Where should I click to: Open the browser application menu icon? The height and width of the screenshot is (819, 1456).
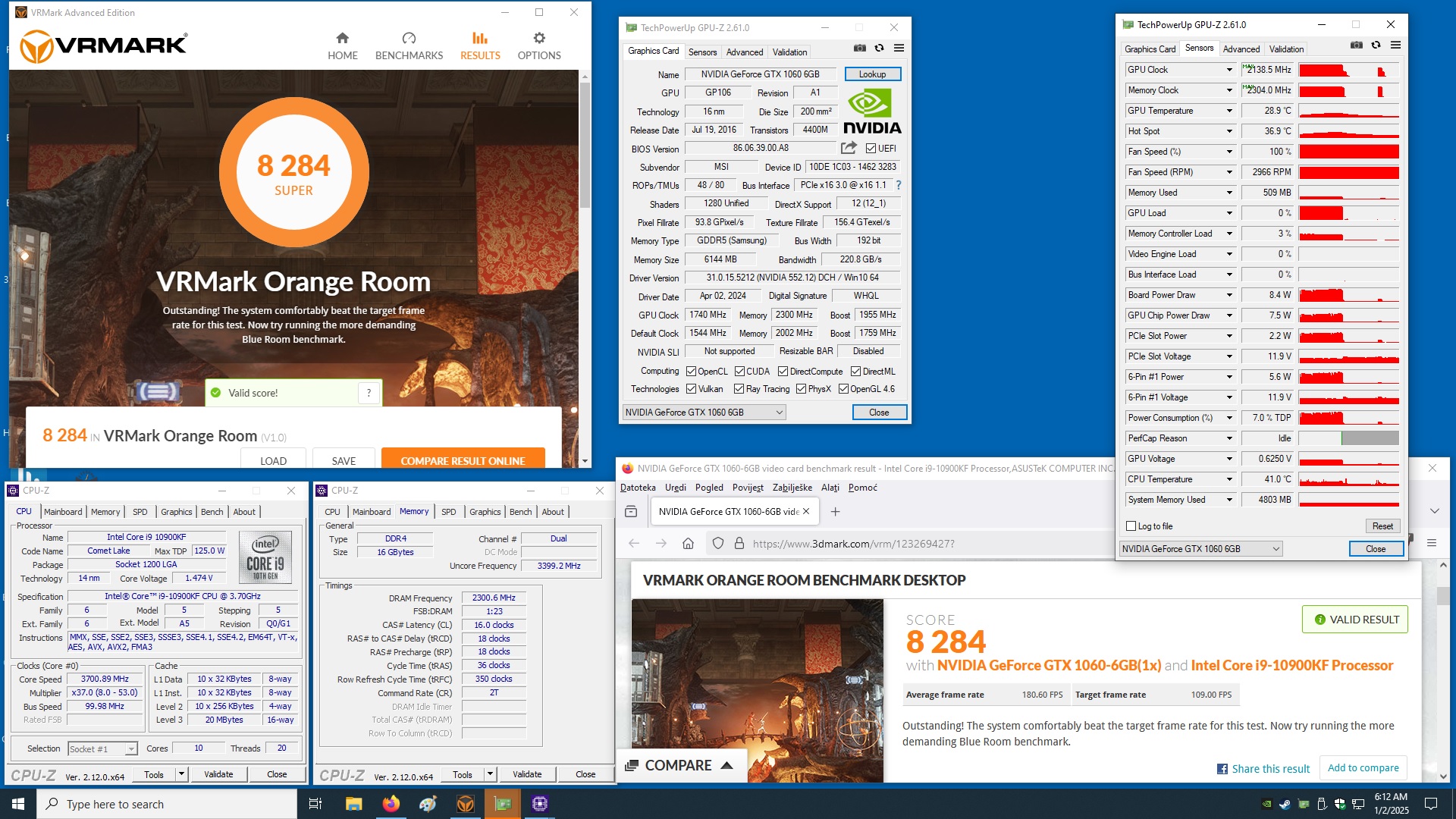coord(1432,543)
